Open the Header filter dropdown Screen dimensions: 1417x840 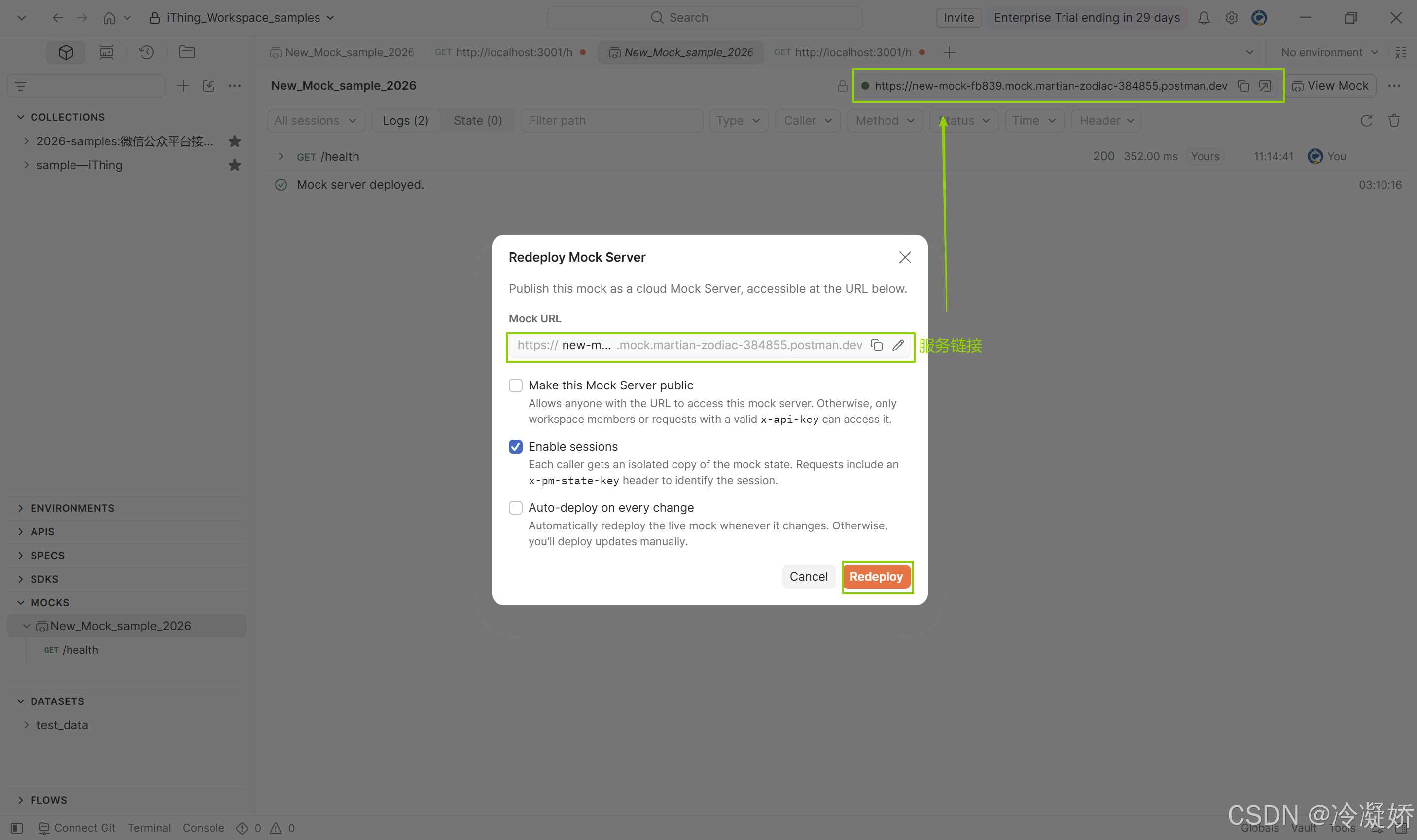pyautogui.click(x=1105, y=121)
